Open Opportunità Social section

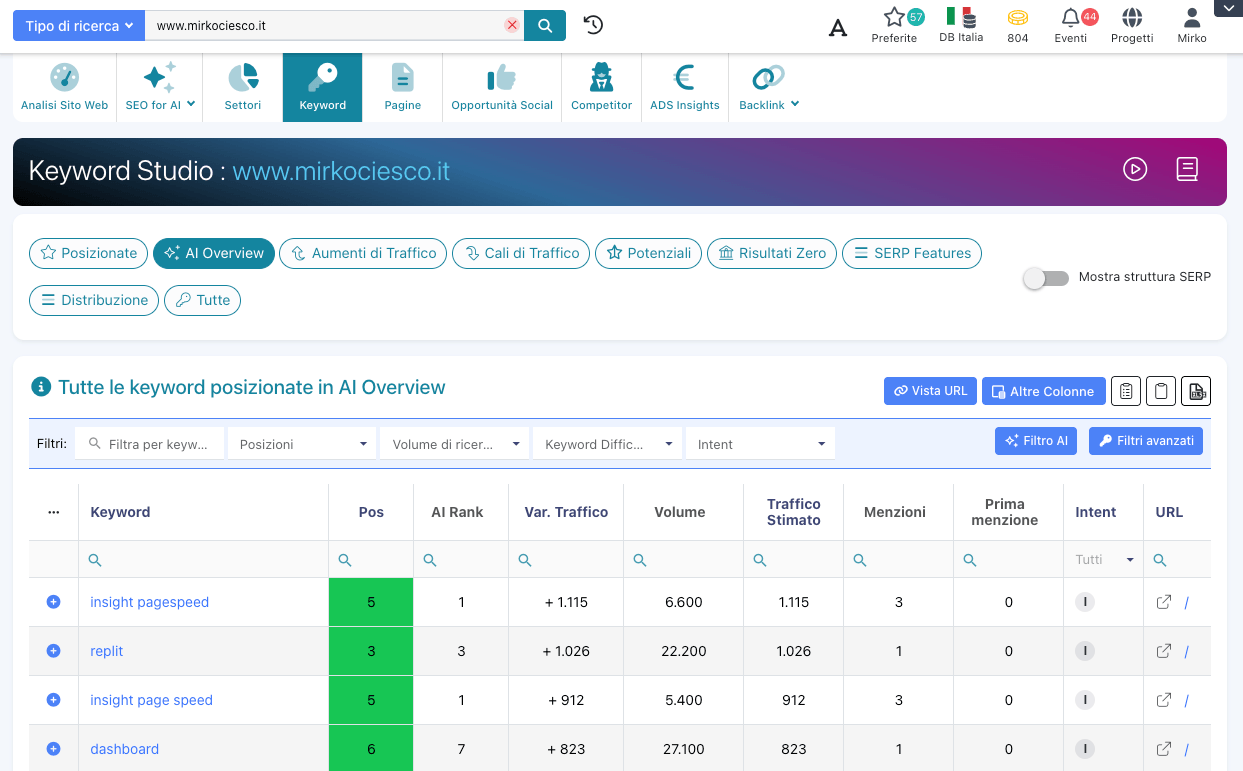click(502, 87)
